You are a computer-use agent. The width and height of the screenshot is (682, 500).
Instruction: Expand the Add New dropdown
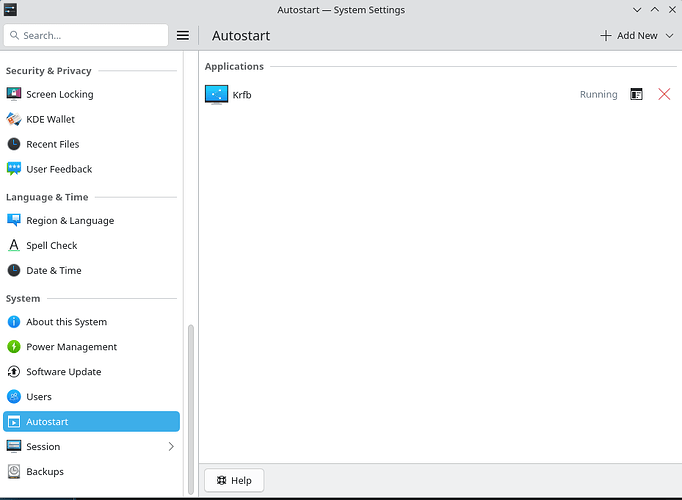click(x=637, y=35)
